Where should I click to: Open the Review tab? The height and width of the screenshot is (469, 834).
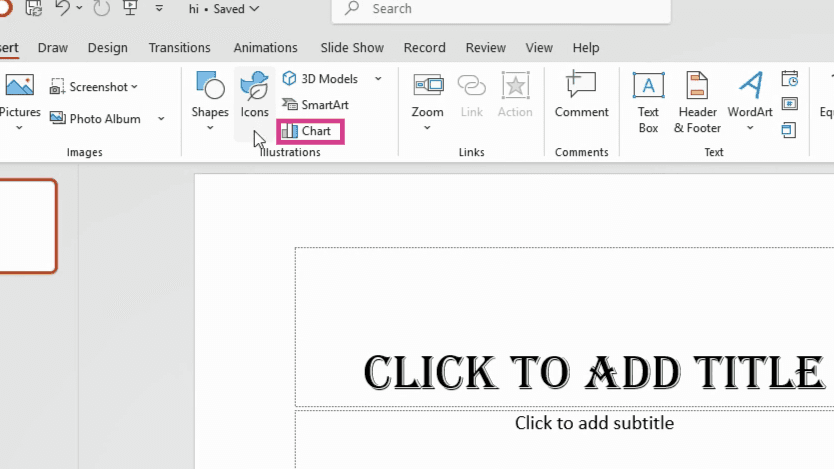[486, 48]
